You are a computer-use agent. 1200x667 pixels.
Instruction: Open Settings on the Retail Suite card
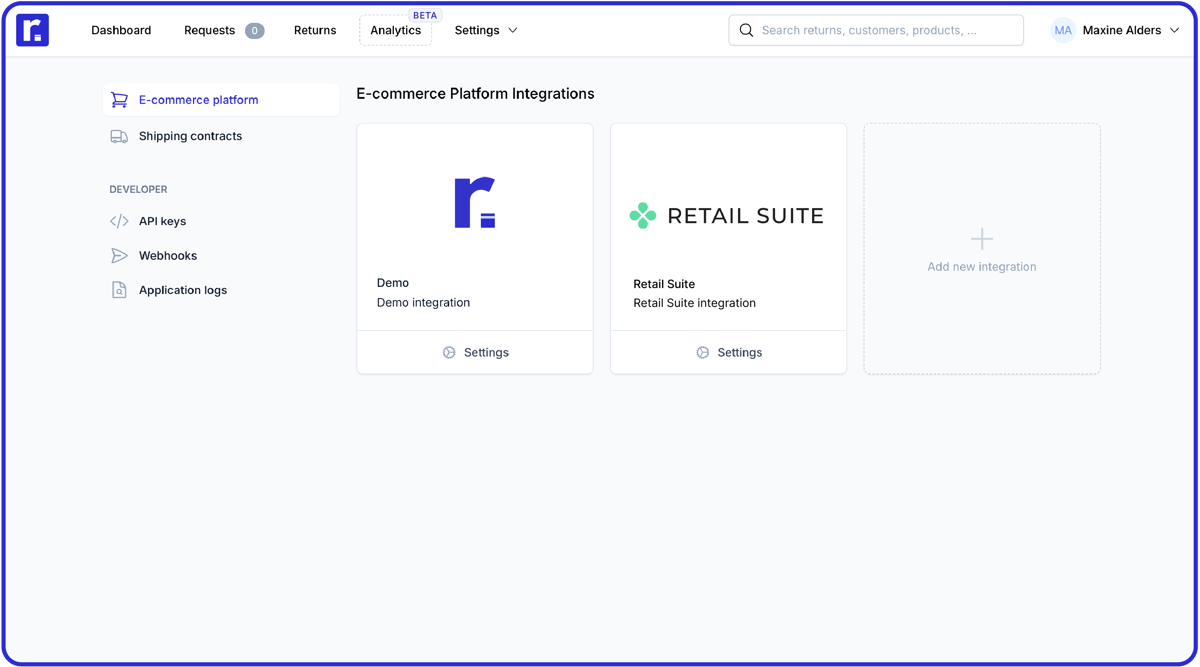729,353
